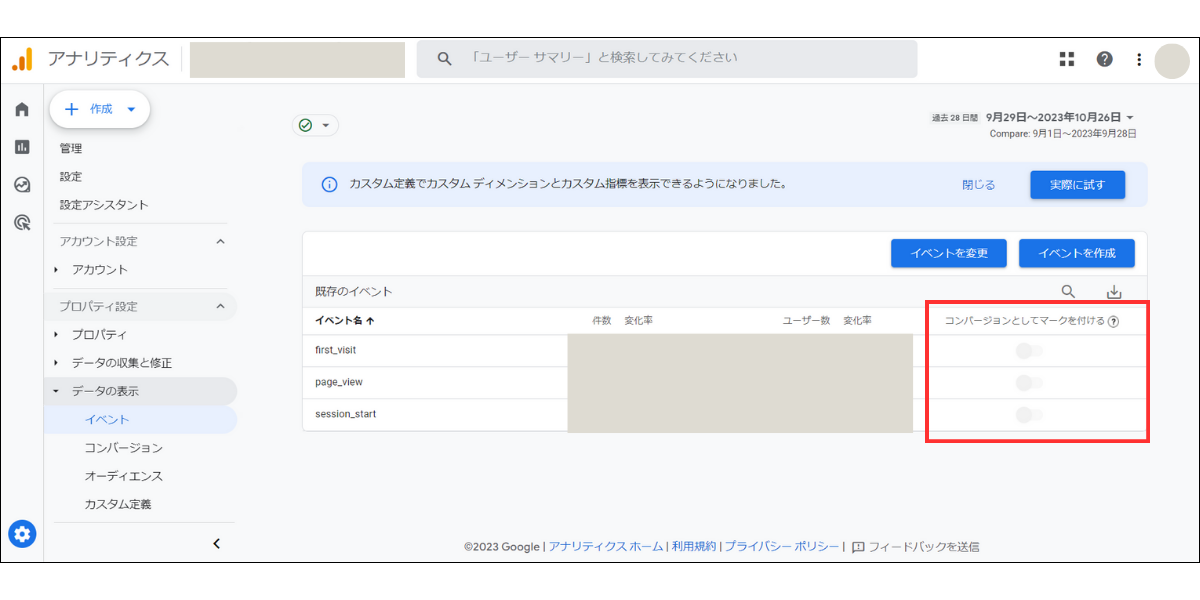Select 管理 in the sidebar
Viewport: 1200px width, 600px height.
click(71, 148)
